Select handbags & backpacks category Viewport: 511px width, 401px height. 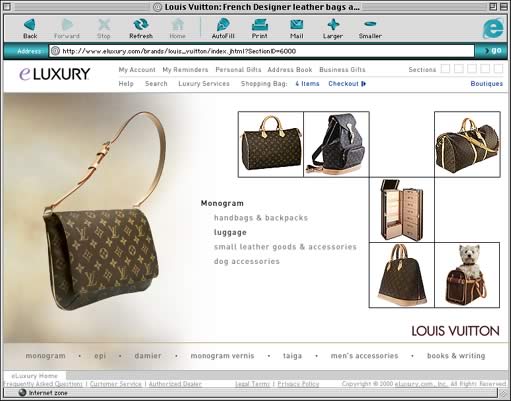point(261,218)
